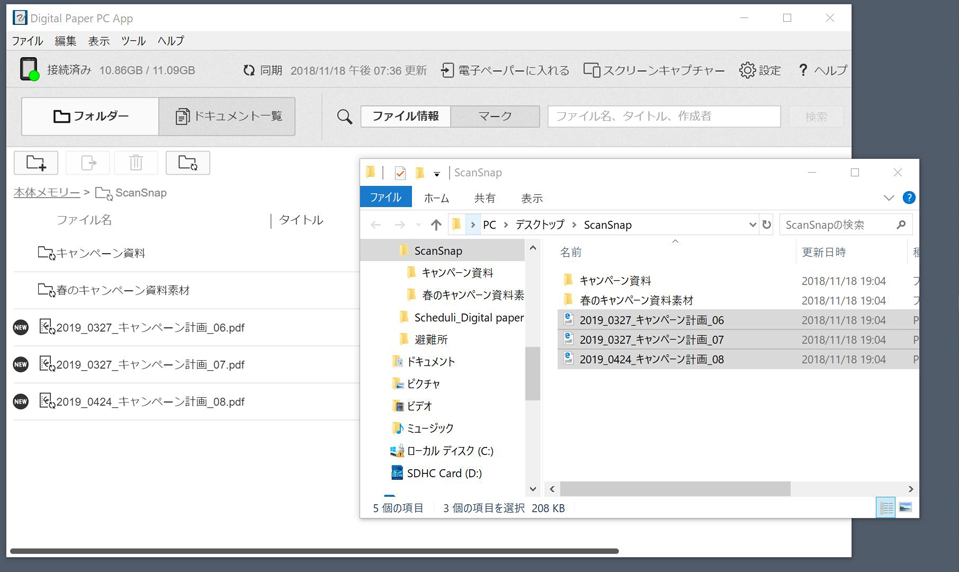Click ScanSnapの検索 search box
The image size is (959, 572).
pos(845,225)
